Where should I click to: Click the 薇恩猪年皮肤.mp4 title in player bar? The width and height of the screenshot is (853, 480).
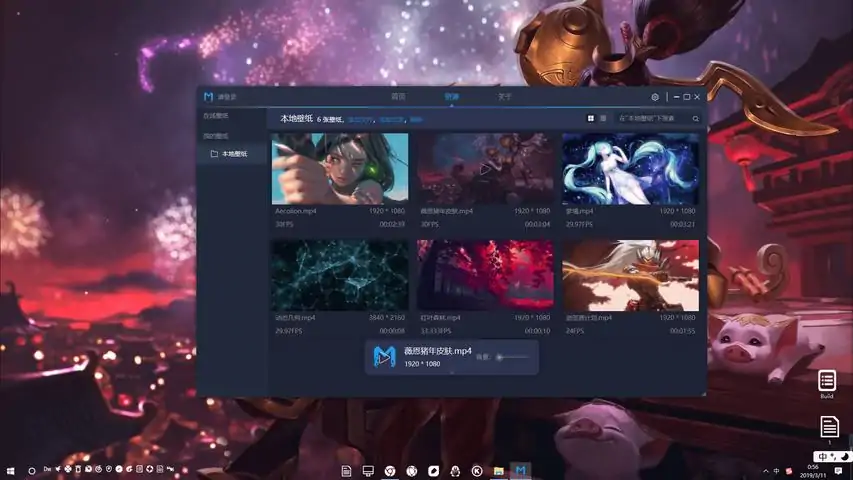click(438, 351)
